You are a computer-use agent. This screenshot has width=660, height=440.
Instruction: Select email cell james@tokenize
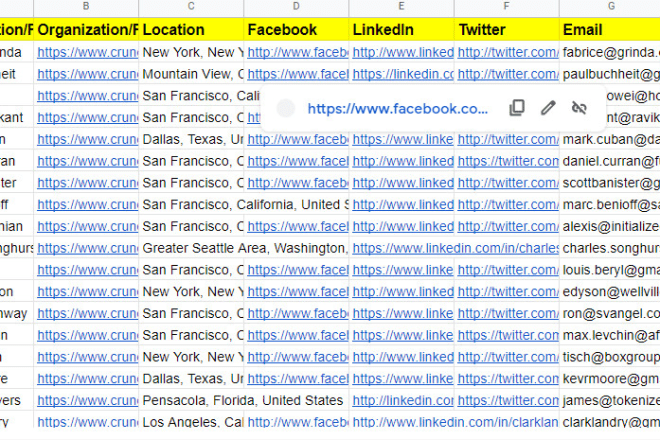click(610, 400)
